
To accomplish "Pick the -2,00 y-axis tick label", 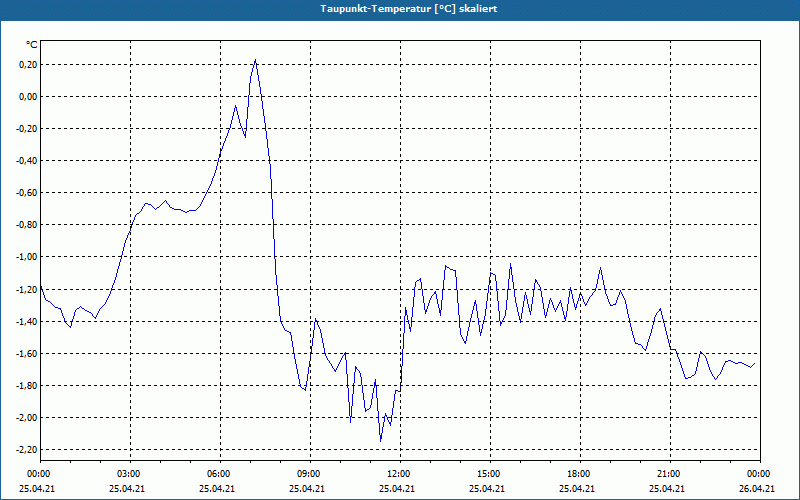I will pyautogui.click(x=27, y=418).
